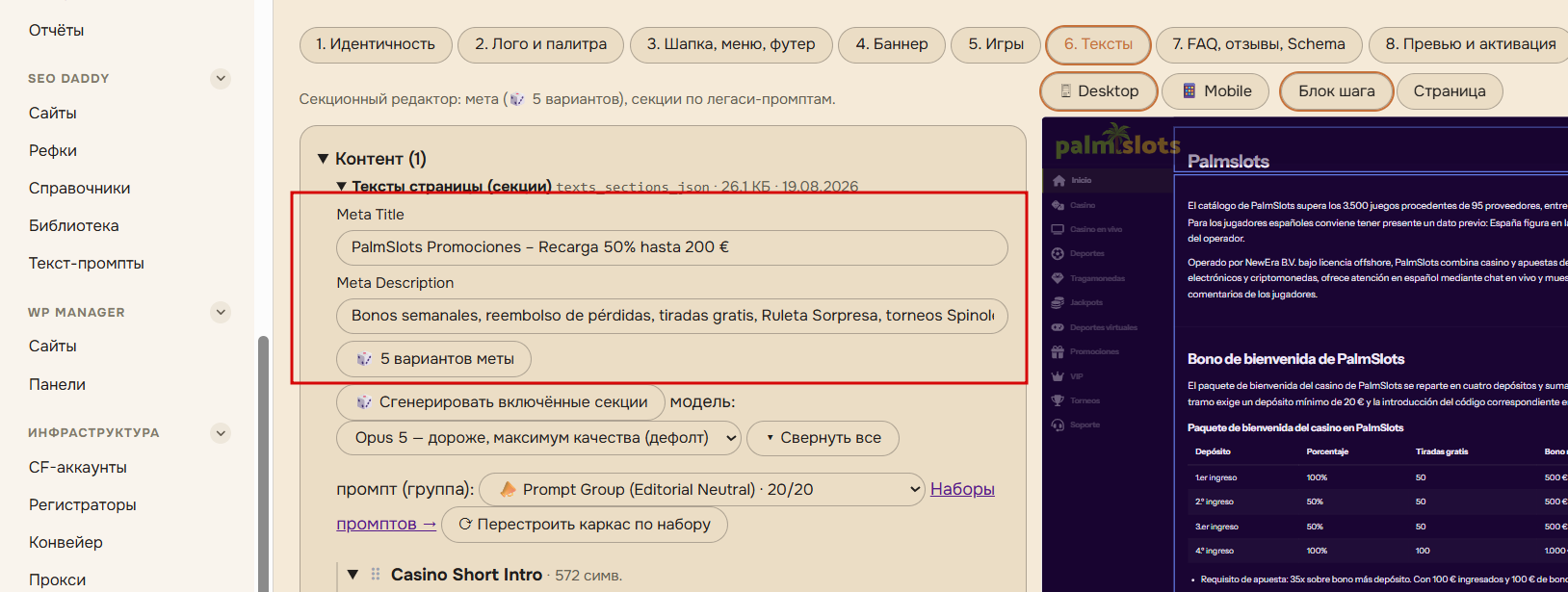
Task: Click 'Сгенерировать включённые секции' button
Action: [500, 401]
